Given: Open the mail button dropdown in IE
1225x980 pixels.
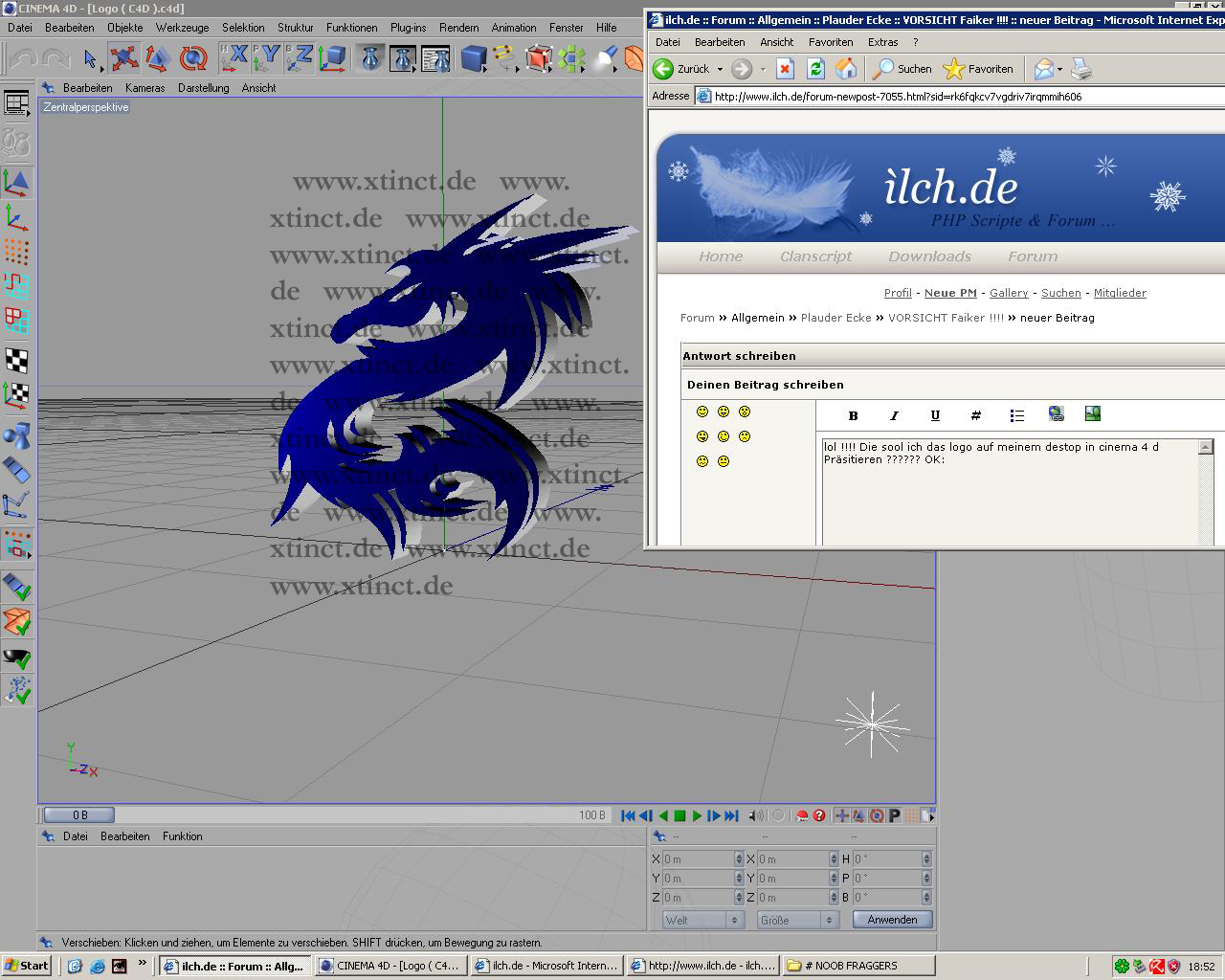Looking at the screenshot, I should click(1059, 69).
